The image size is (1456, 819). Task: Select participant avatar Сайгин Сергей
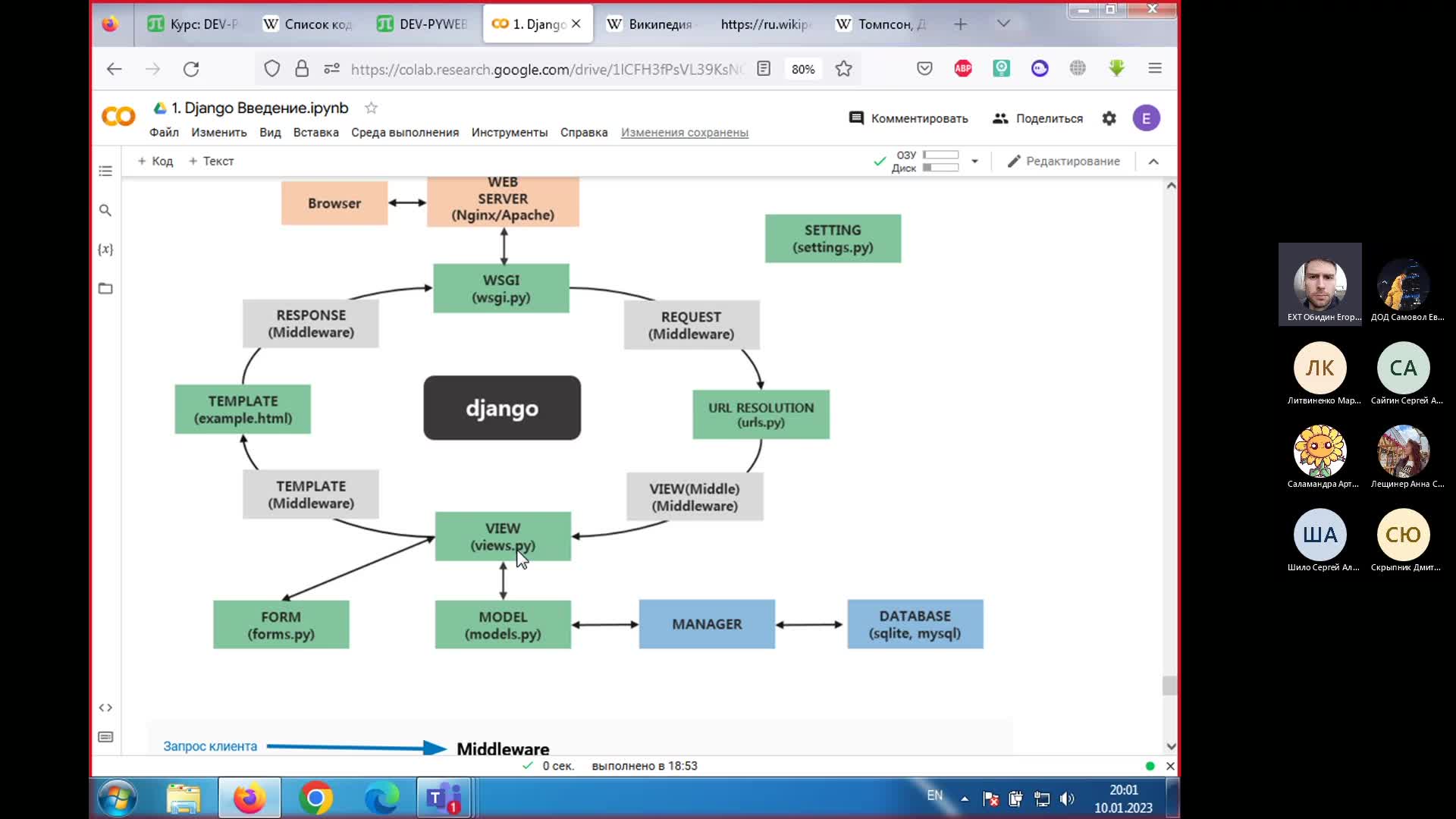tap(1403, 368)
